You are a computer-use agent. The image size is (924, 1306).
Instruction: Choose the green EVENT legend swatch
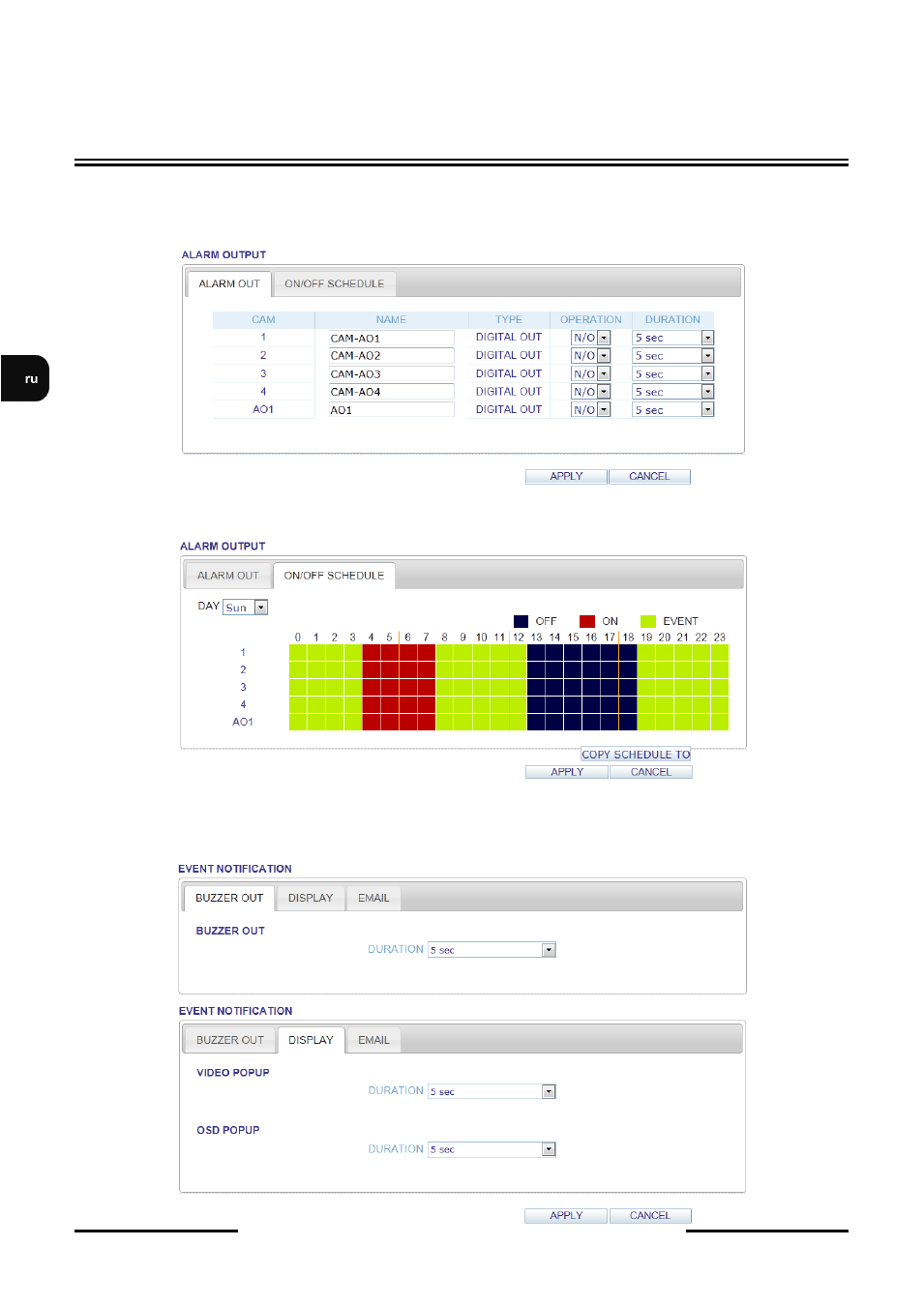(648, 621)
